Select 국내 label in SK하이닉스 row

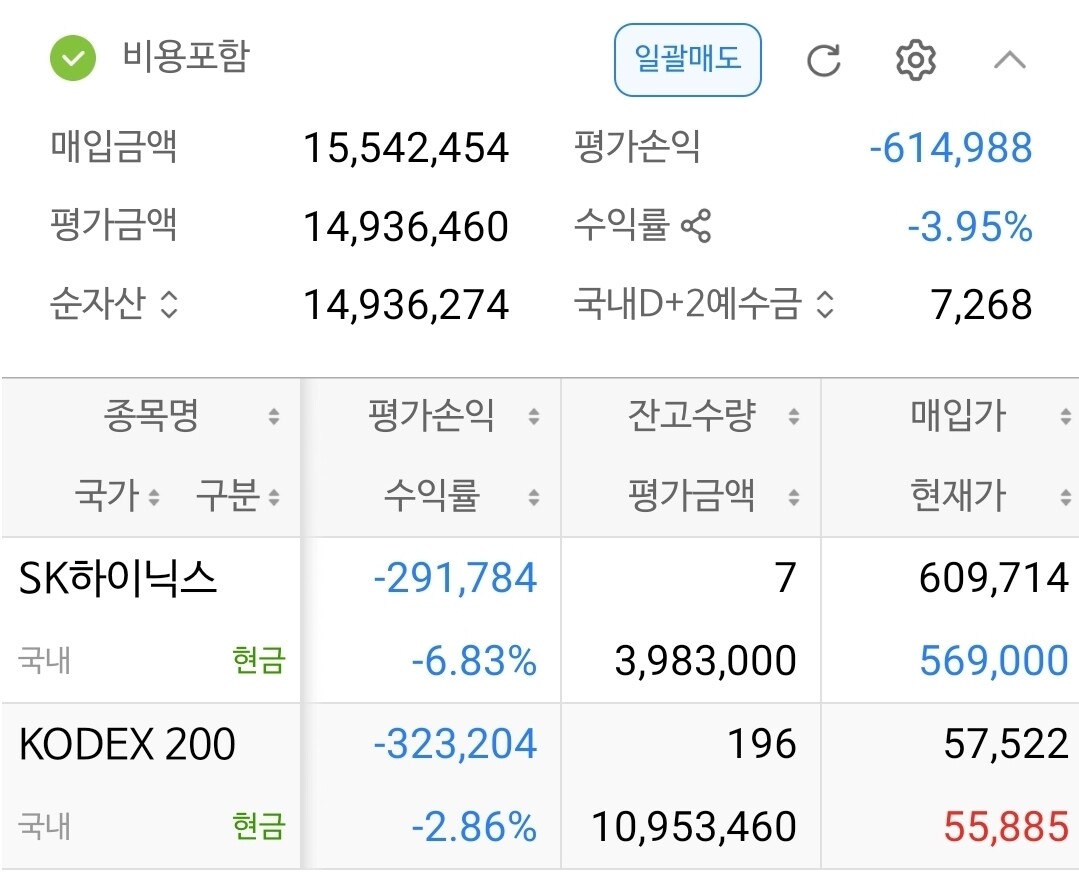click(45, 660)
